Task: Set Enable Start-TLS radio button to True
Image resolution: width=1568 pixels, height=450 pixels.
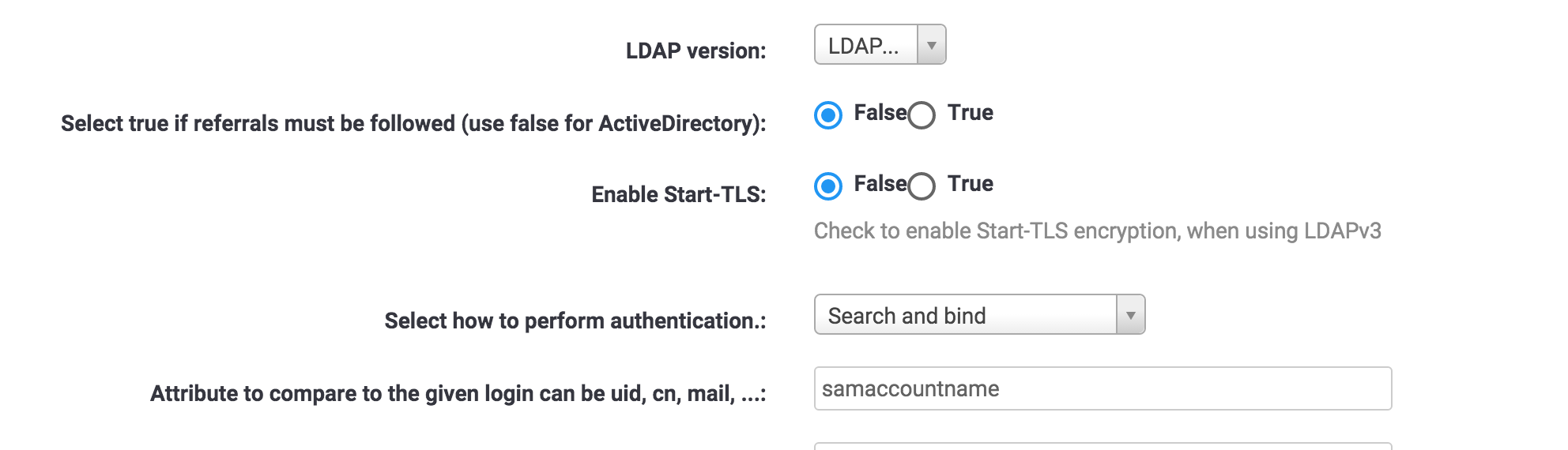Action: pyautogui.click(x=922, y=186)
